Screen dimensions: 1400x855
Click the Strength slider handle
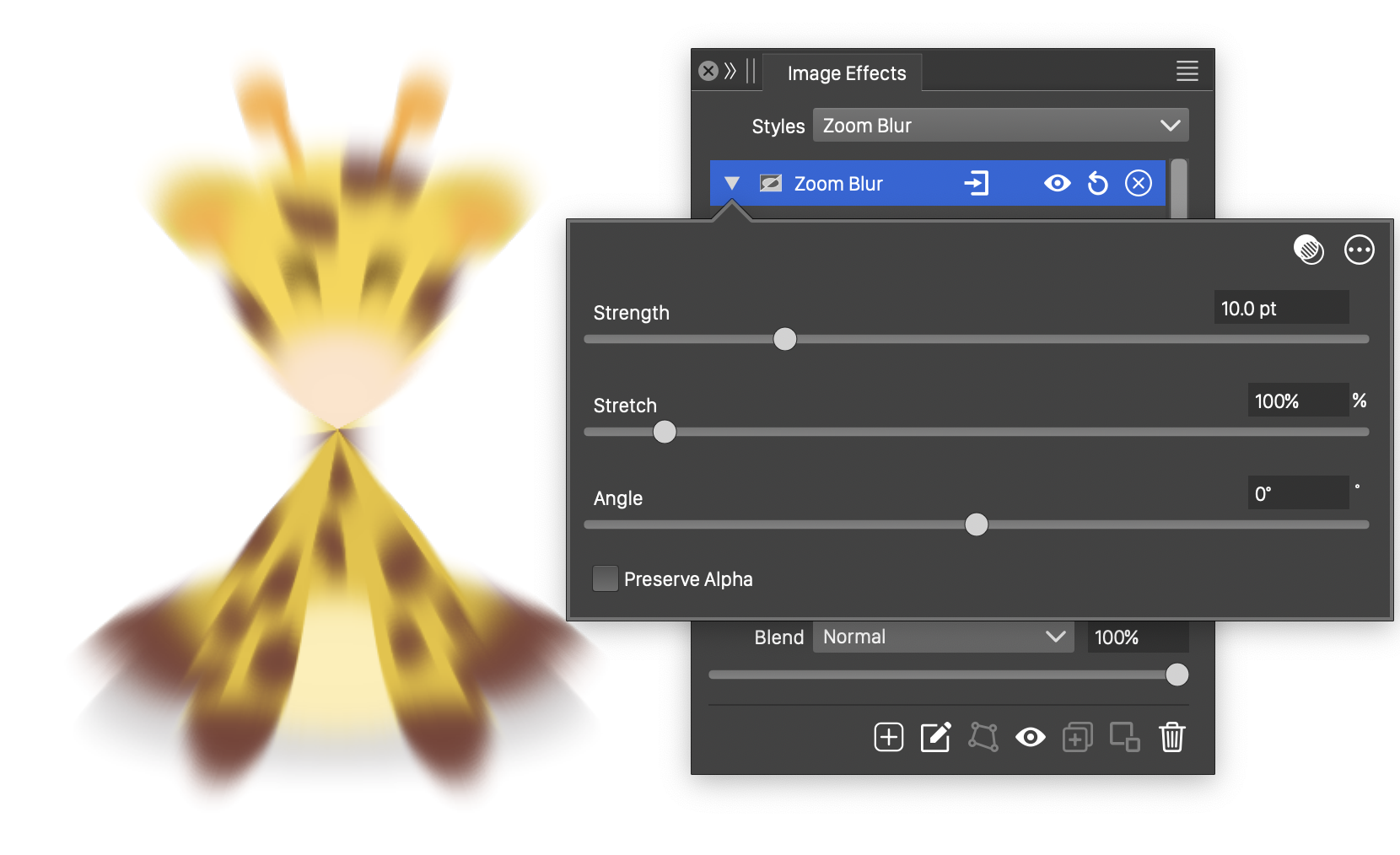pos(784,339)
